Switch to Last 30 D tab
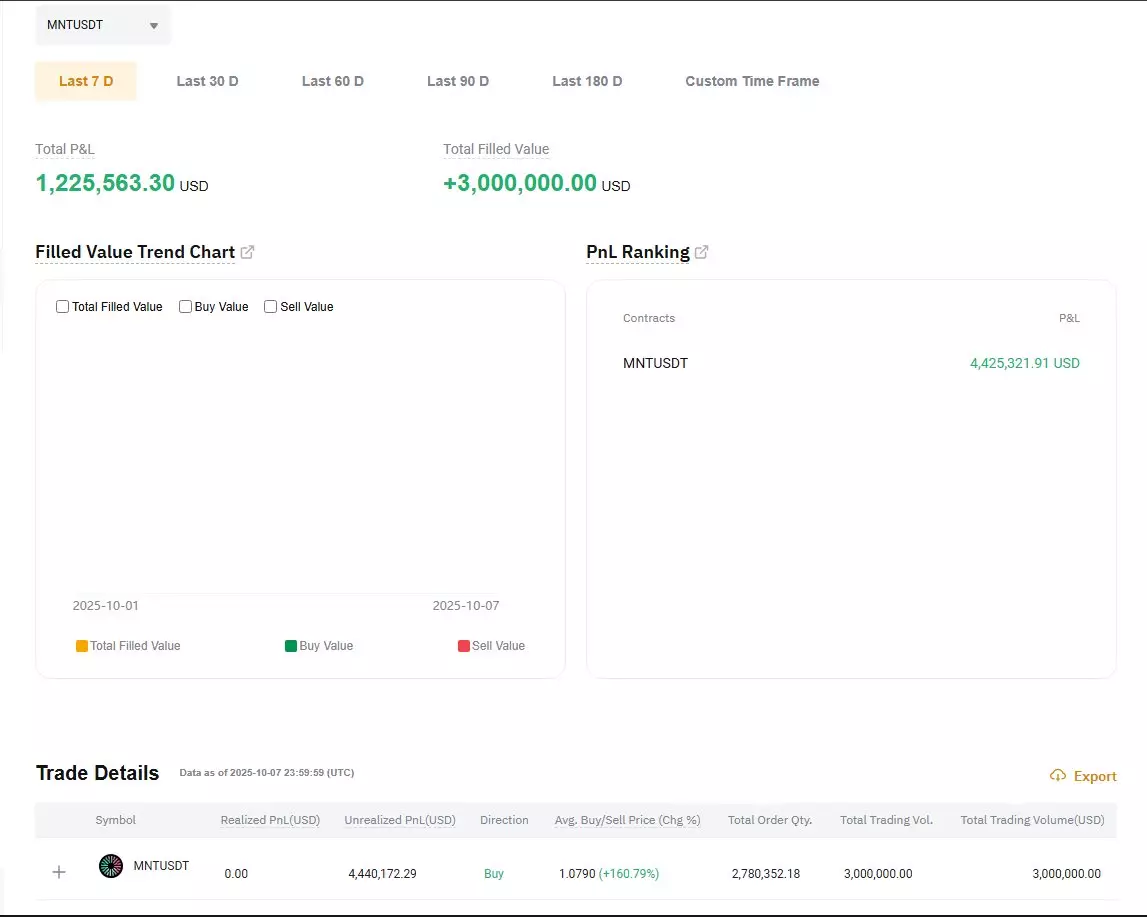 (207, 81)
